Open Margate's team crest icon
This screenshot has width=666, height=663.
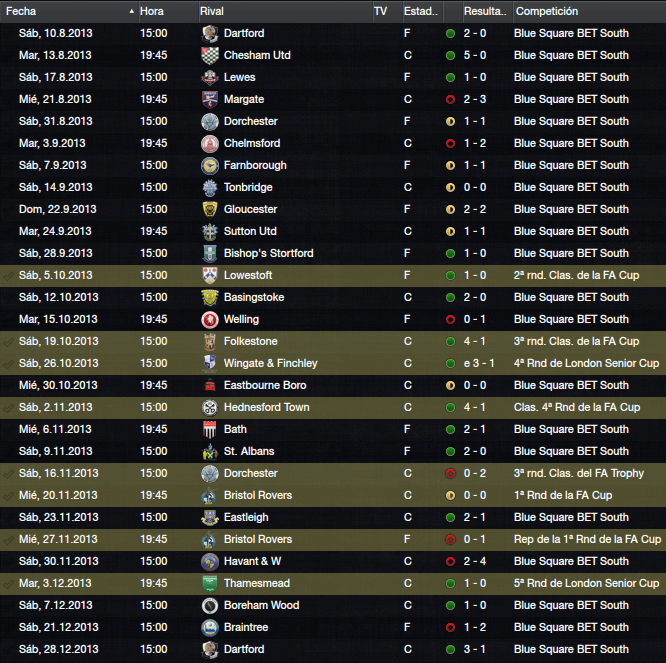209,99
